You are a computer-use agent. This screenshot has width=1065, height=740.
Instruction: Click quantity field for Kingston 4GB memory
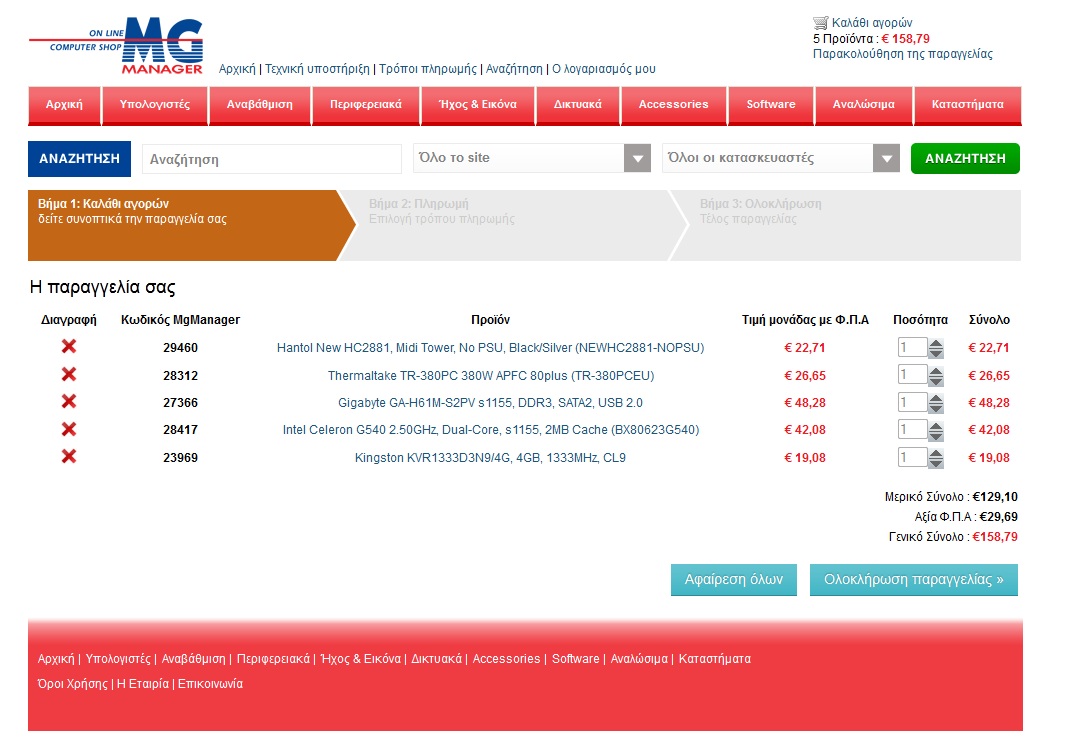tap(912, 457)
